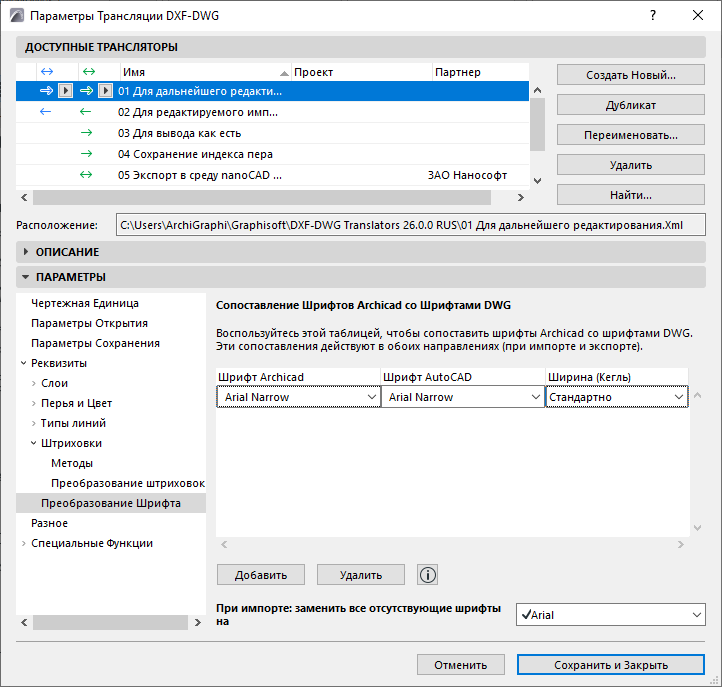Viewport: 722px width, 687px height.
Task: Select Чертежная Единица in the parameters tree
Action: point(85,303)
